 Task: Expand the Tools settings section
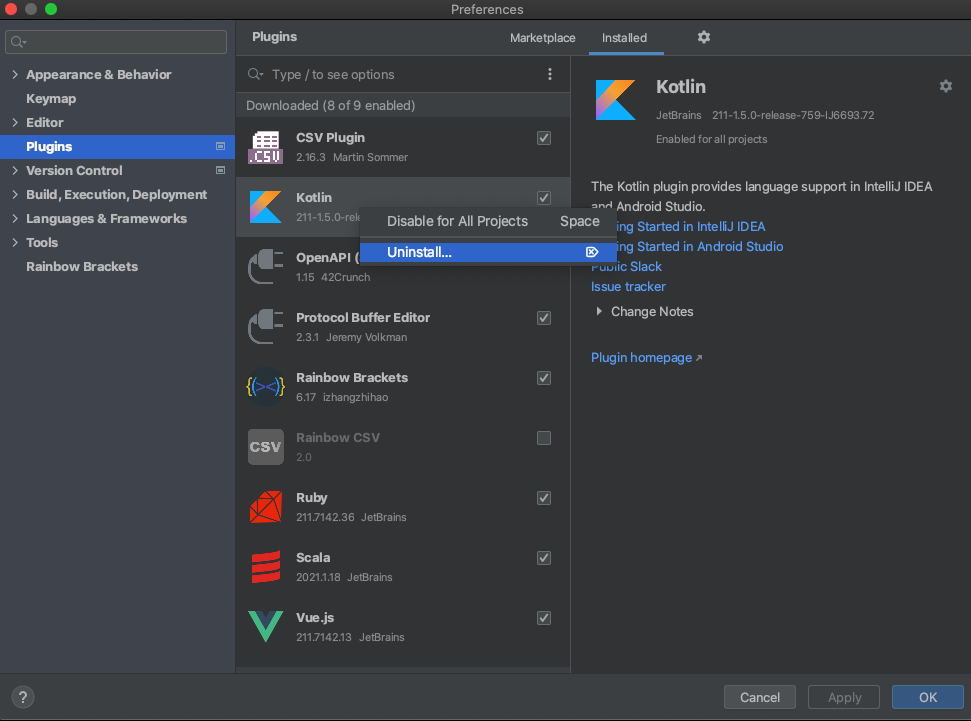tap(15, 243)
